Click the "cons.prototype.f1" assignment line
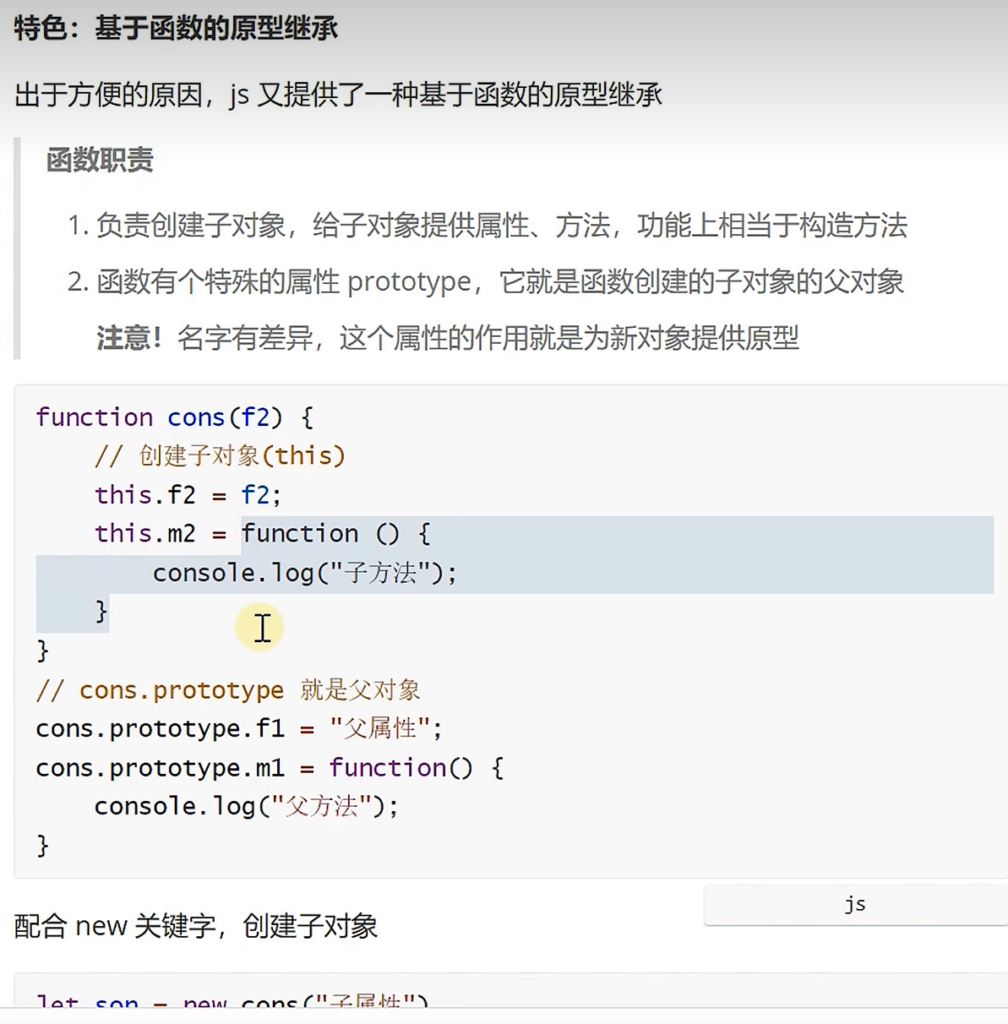Screen dimensions: 1008x1024 tap(238, 729)
